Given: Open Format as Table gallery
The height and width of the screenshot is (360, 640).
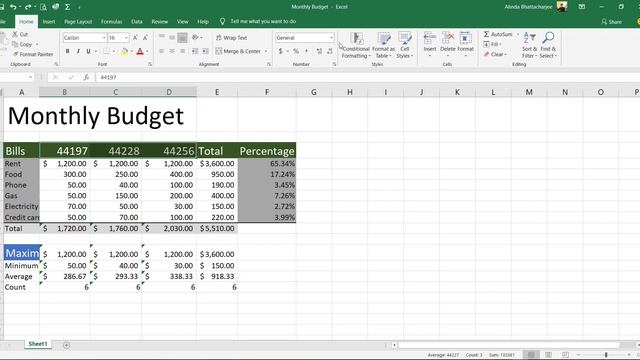Looking at the screenshot, I should [x=383, y=45].
